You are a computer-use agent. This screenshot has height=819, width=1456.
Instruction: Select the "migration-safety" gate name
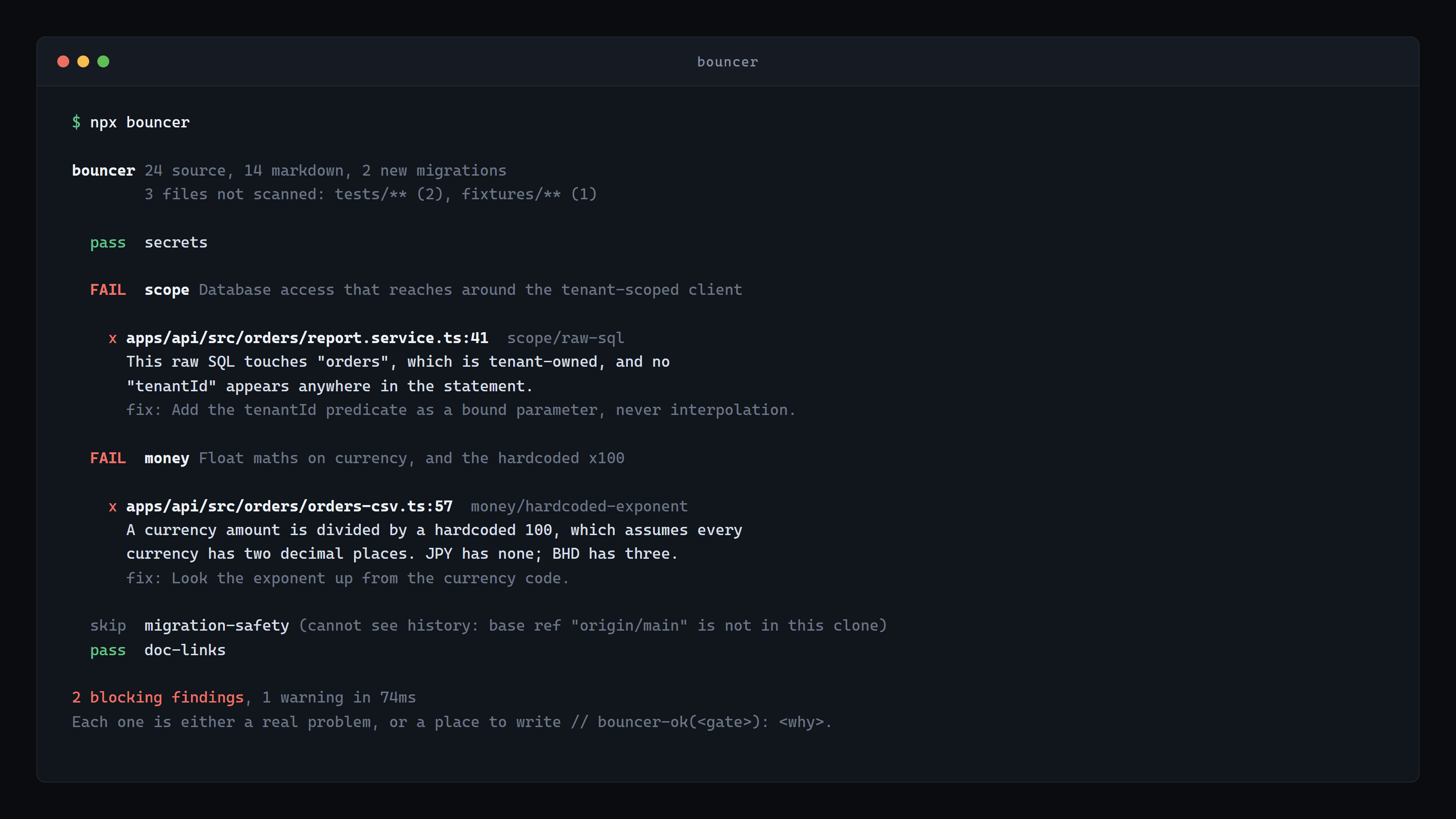point(217,626)
